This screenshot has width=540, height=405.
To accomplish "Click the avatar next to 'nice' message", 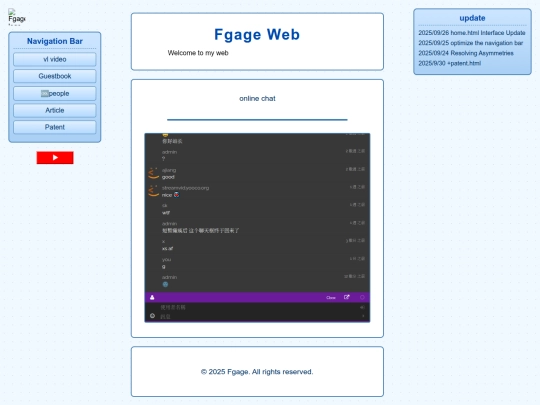I will point(153,191).
